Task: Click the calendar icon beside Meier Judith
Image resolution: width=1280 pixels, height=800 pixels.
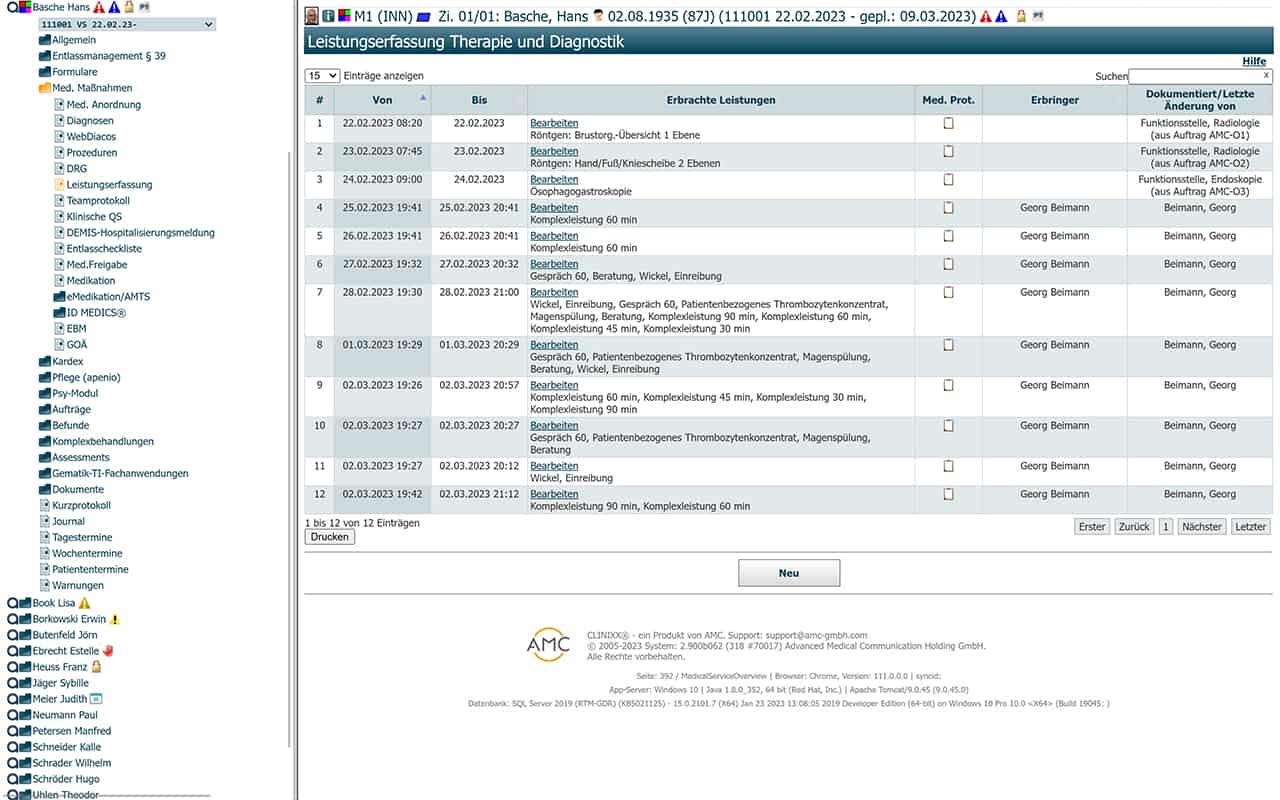Action: [x=97, y=699]
